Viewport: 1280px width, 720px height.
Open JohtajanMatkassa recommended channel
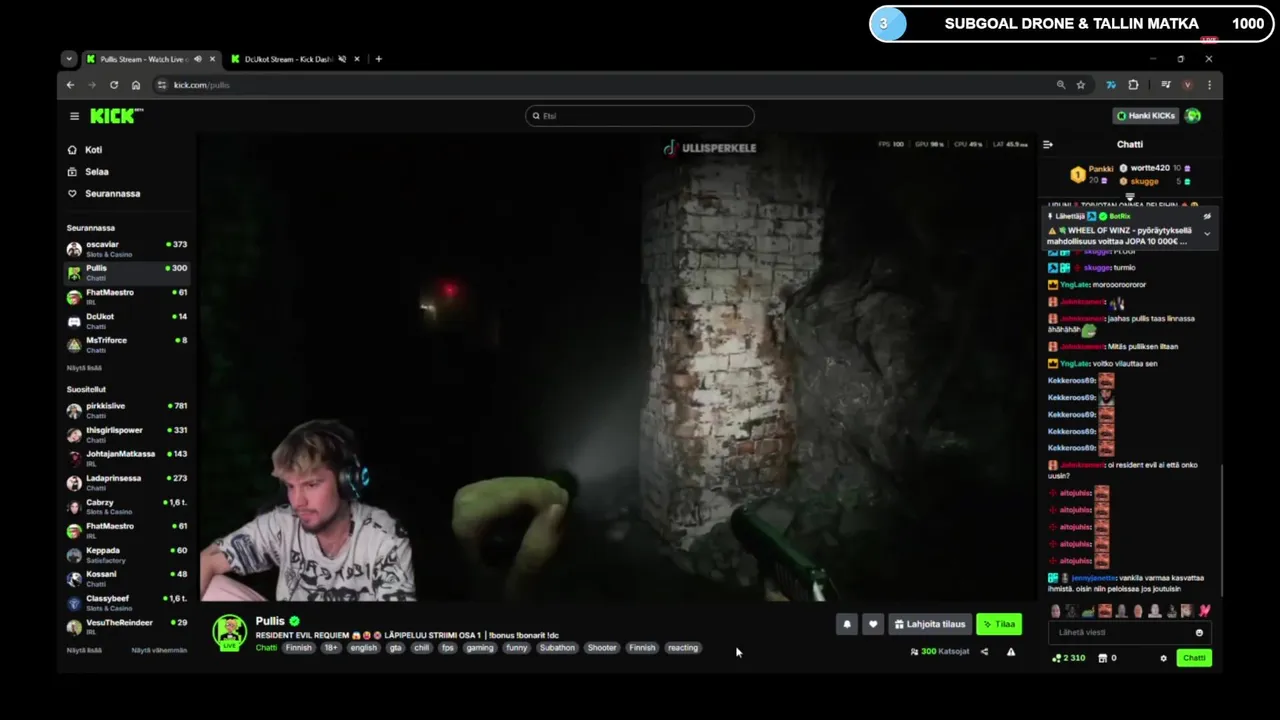(x=127, y=458)
